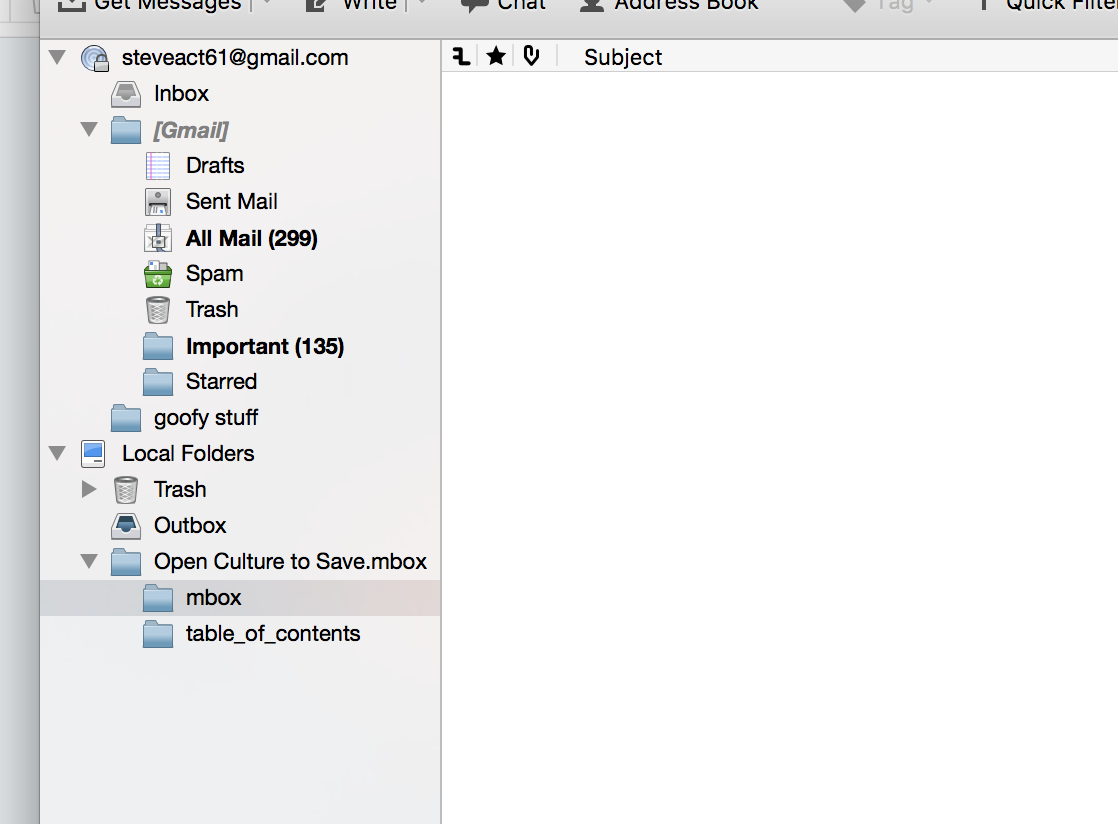Collapse the [Gmail] folder tree

click(x=89, y=130)
